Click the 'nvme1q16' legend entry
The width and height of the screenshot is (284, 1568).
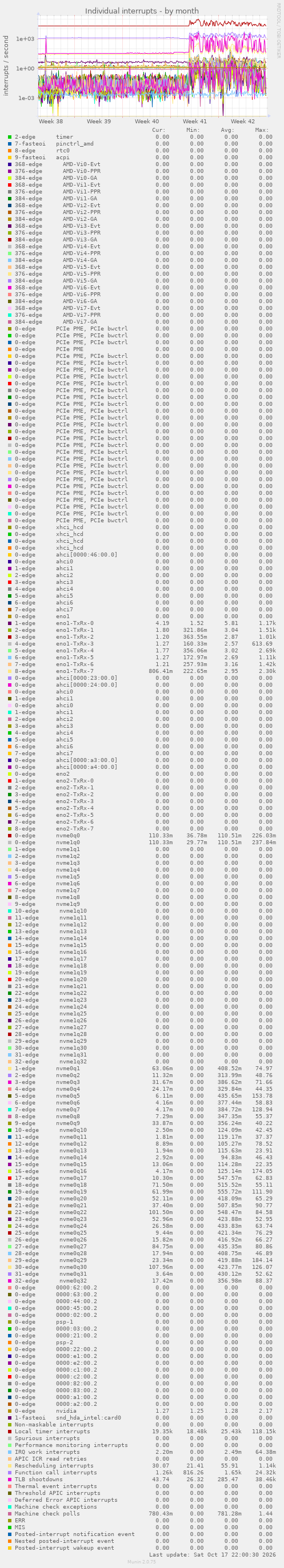click(73, 952)
